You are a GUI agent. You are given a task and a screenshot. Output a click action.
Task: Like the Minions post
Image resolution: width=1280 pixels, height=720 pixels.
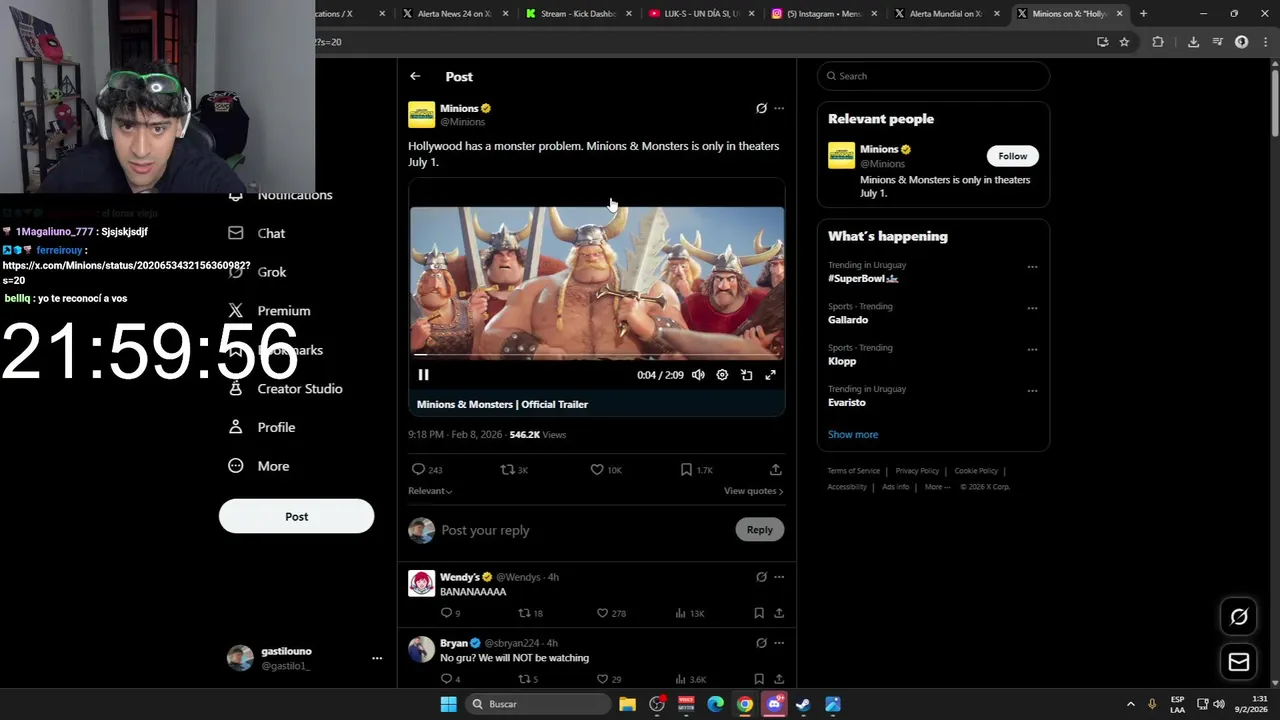point(606,469)
